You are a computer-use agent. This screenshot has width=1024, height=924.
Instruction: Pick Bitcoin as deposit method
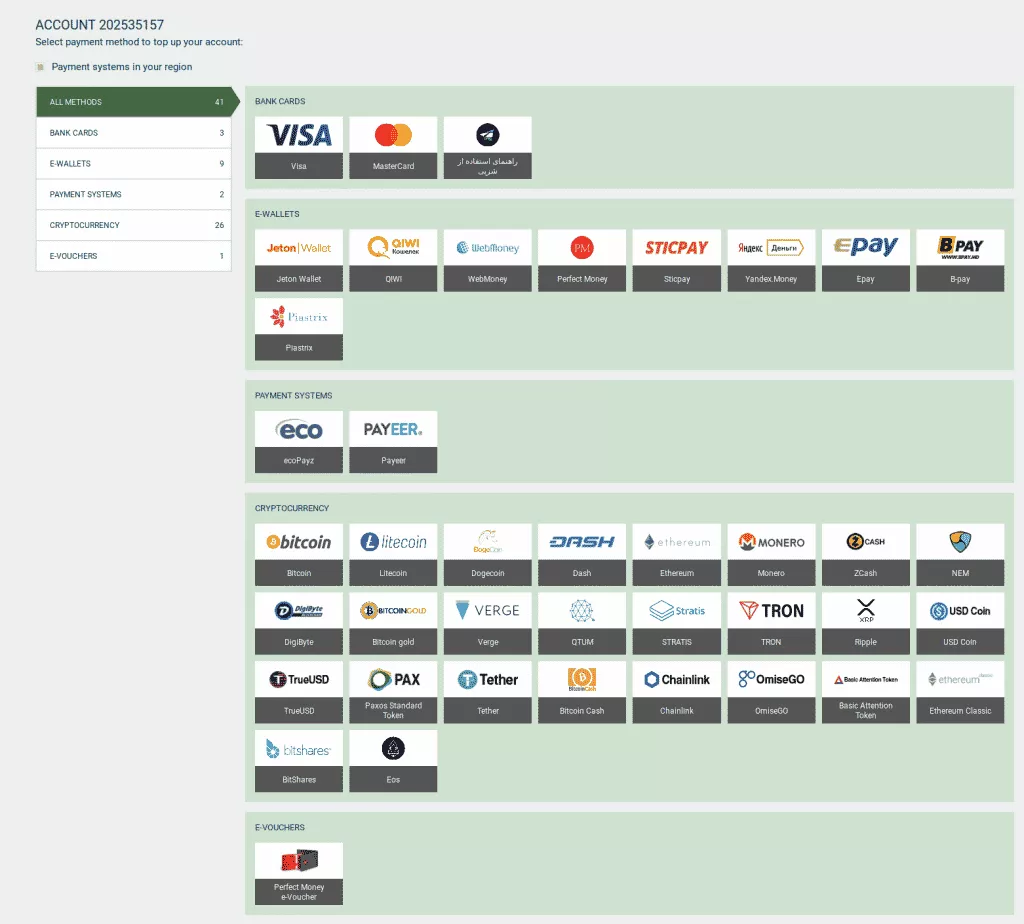(x=299, y=554)
